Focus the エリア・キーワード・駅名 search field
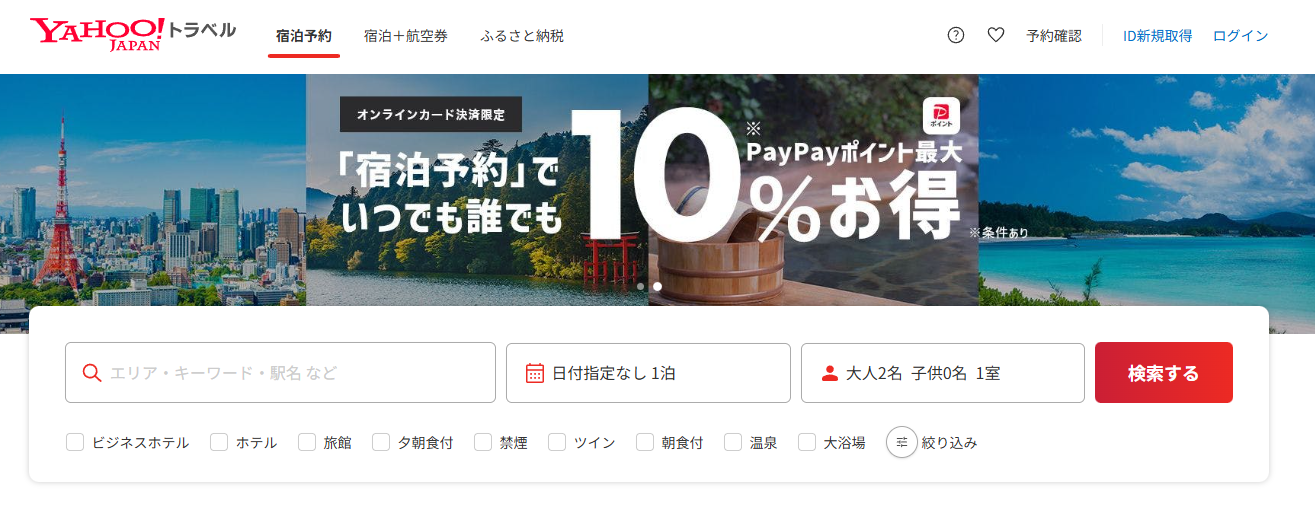Viewport: 1315px width, 525px height. point(280,373)
